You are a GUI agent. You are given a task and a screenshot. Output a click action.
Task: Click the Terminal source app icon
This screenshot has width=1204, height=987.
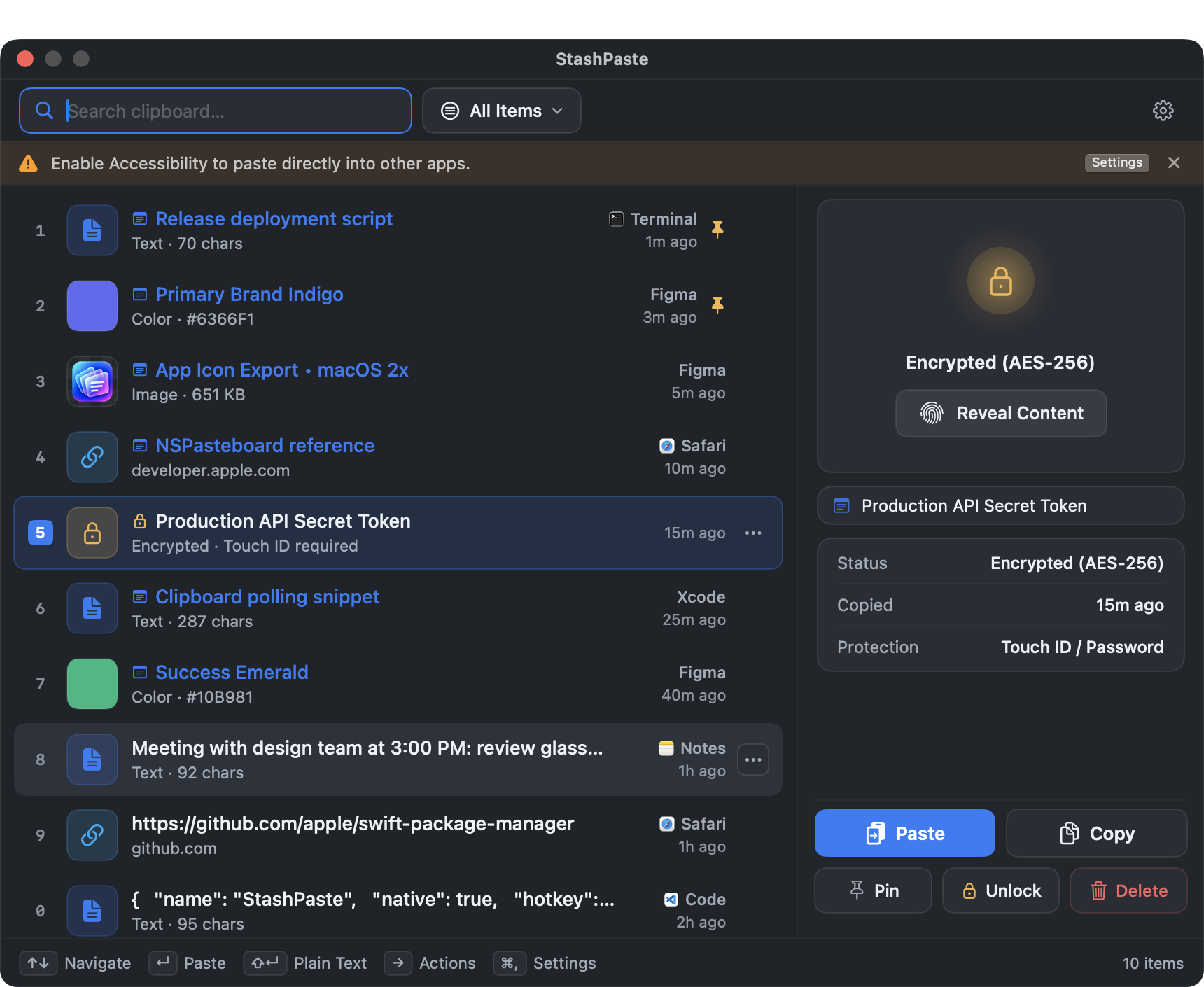click(x=616, y=219)
